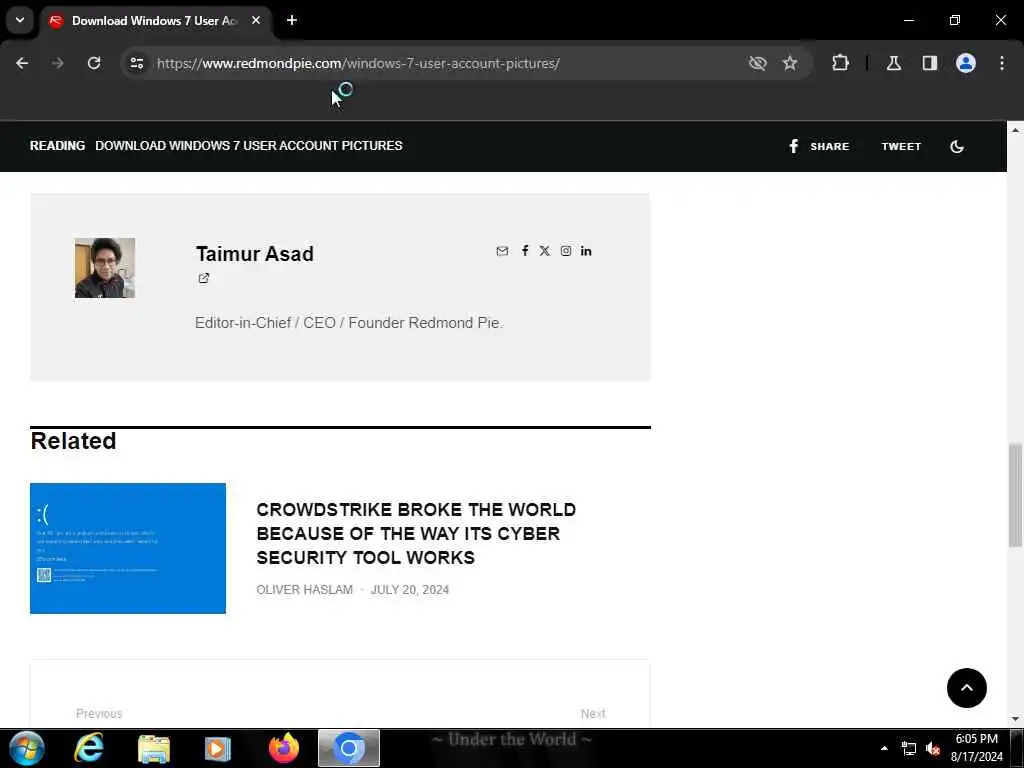
Task: Email Taimur Asad via envelope icon
Action: [502, 251]
